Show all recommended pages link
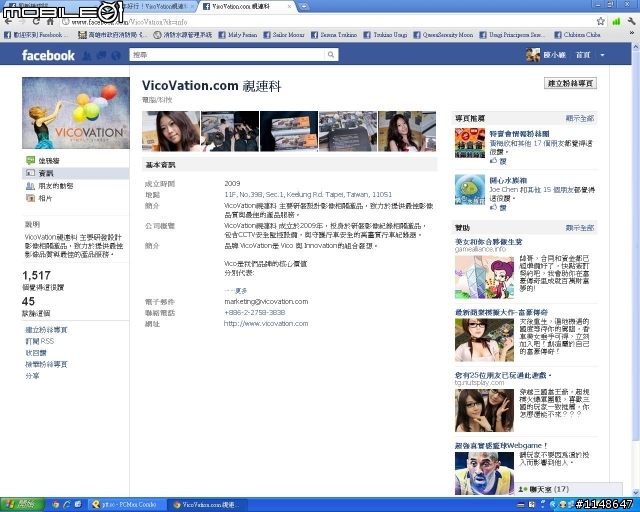The width and height of the screenshot is (640, 512). coord(580,118)
